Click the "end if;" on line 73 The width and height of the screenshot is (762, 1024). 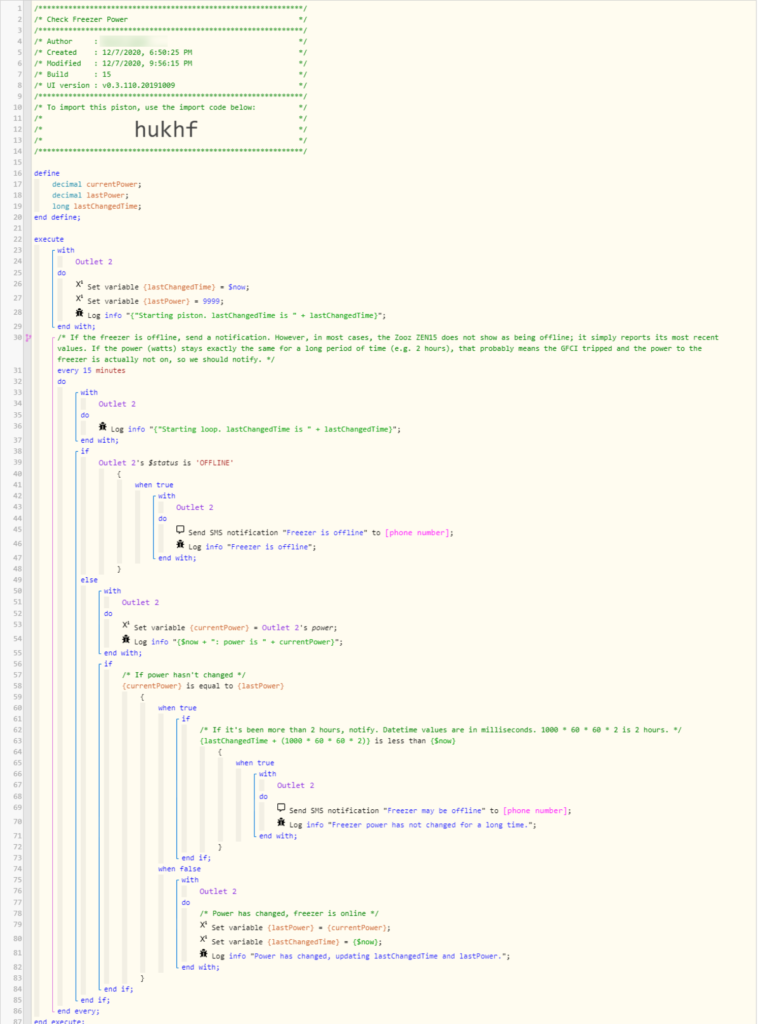click(x=196, y=858)
